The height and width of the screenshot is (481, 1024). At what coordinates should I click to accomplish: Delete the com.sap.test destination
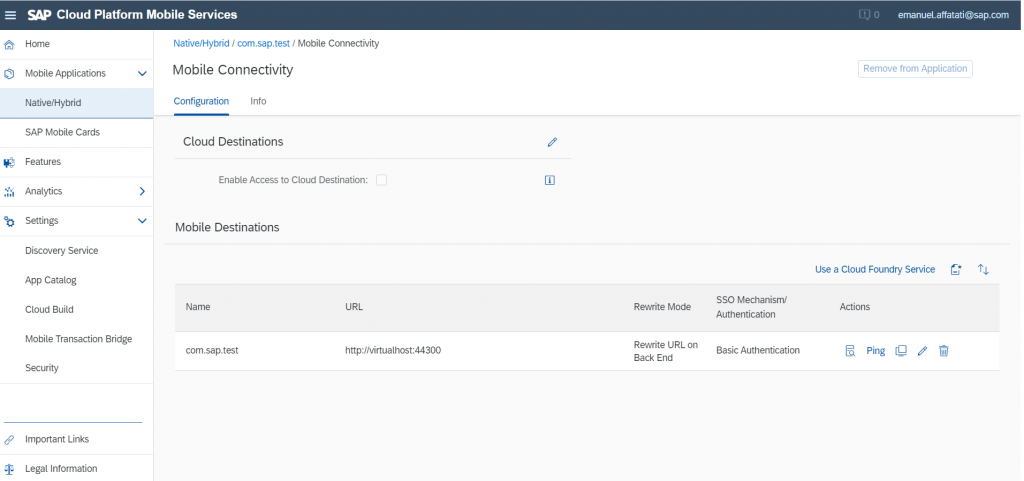[x=944, y=351]
